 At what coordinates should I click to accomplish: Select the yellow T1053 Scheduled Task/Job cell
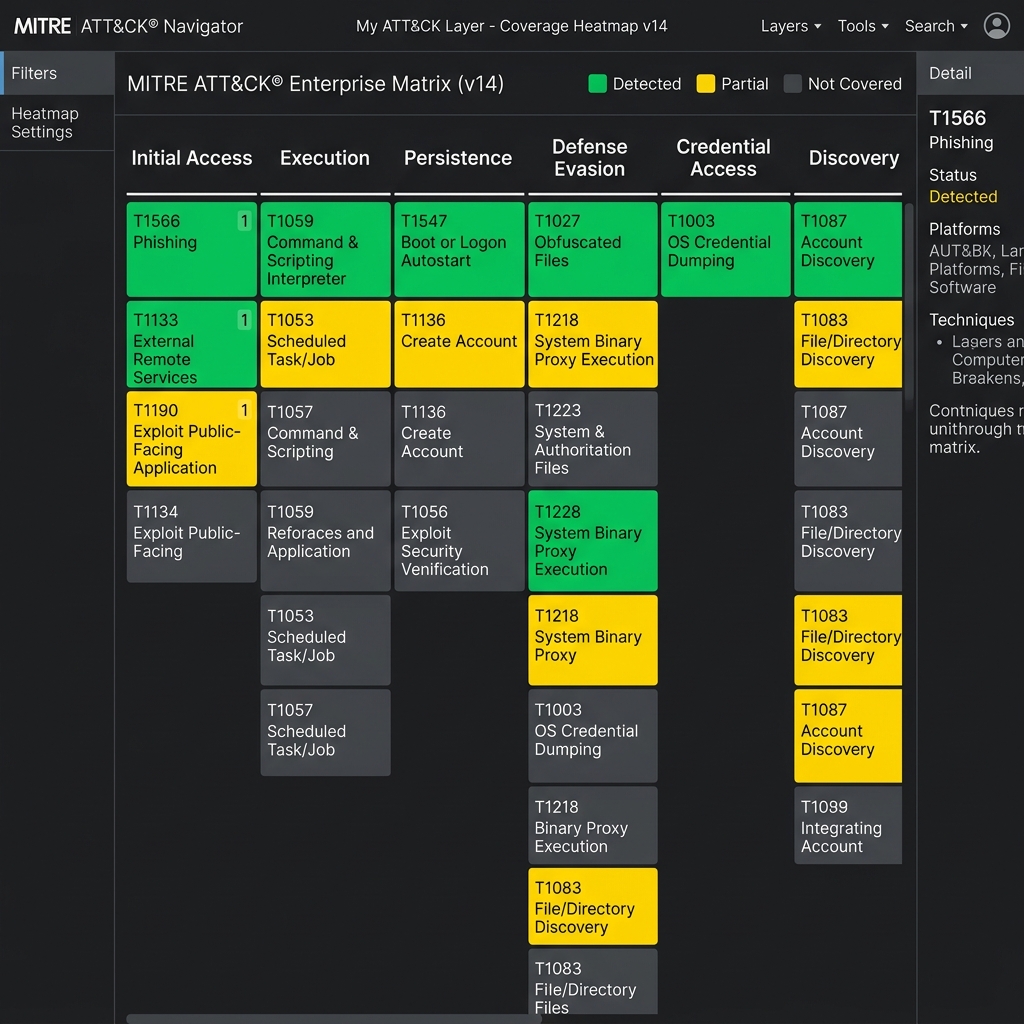pos(325,344)
